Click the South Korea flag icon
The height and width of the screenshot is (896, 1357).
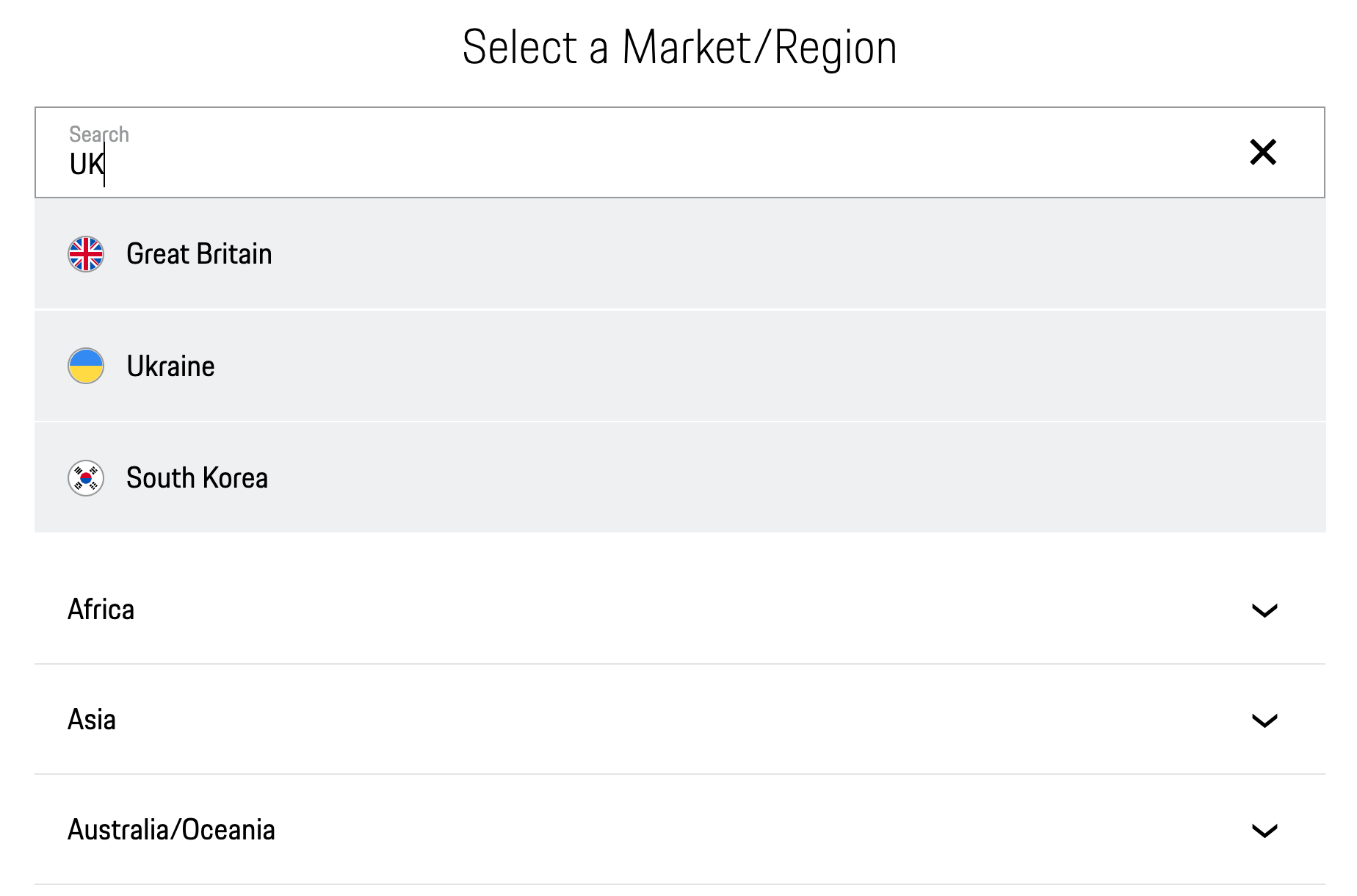pos(86,478)
